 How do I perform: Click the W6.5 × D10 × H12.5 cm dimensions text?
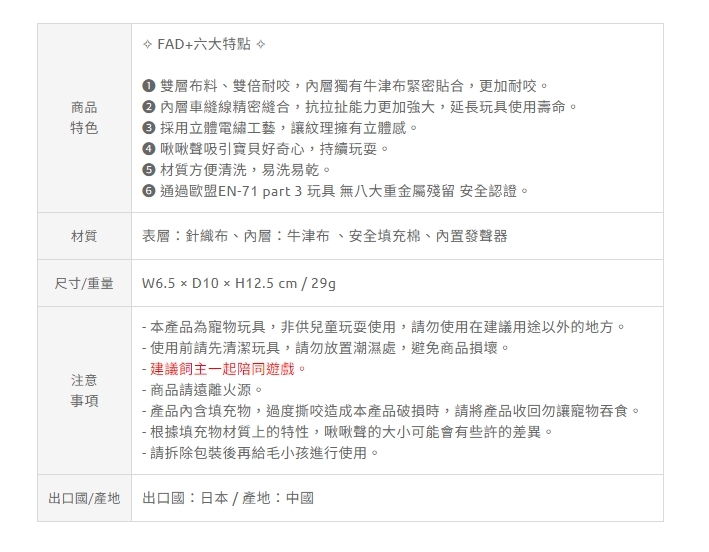click(x=221, y=284)
